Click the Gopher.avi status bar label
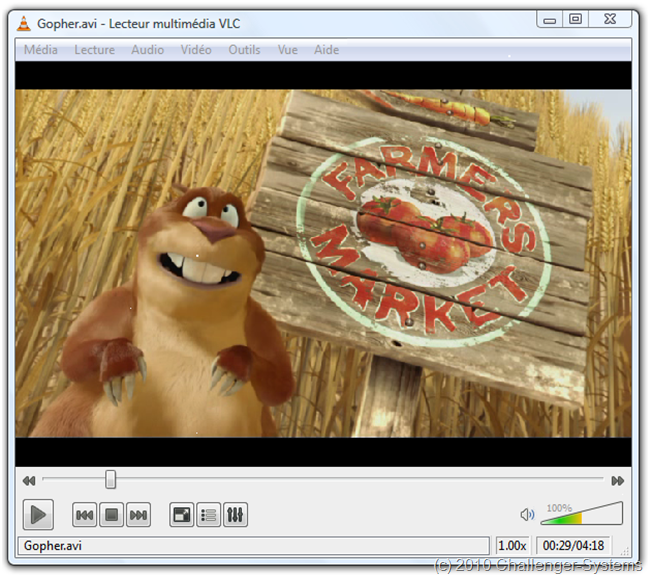652x576 pixels. 52,546
